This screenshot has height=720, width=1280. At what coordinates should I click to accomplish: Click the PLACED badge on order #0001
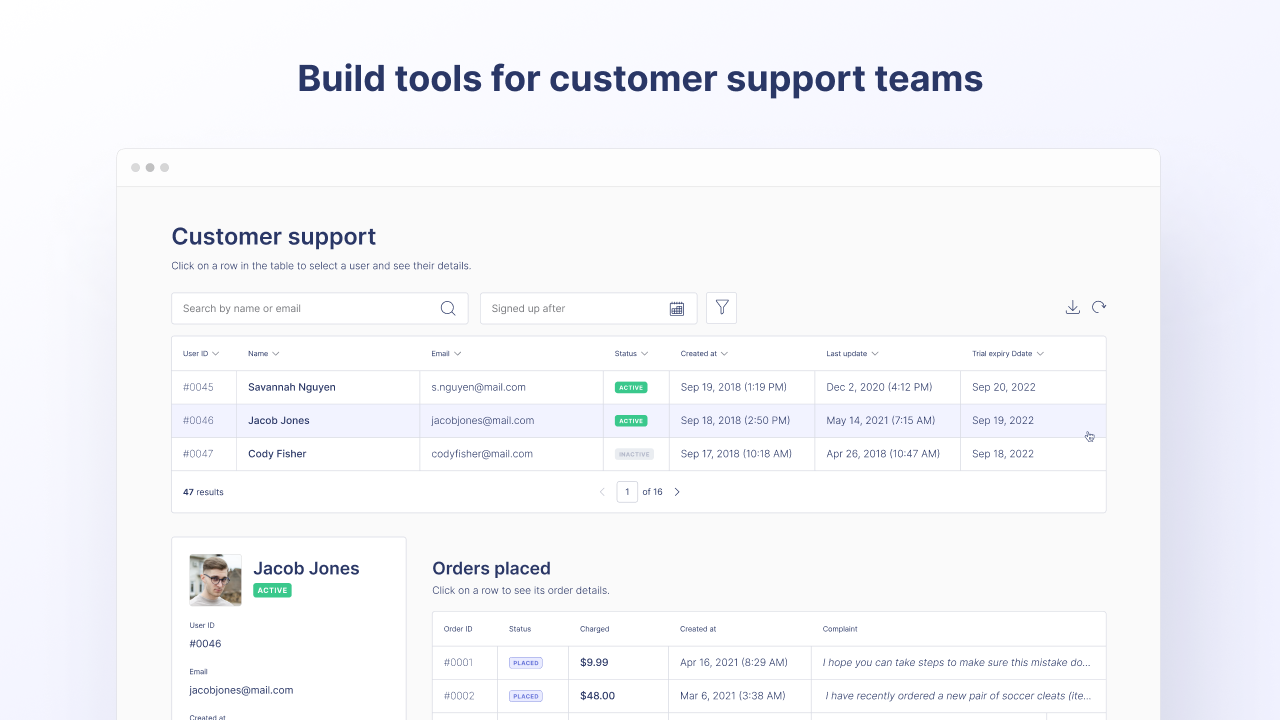[525, 662]
